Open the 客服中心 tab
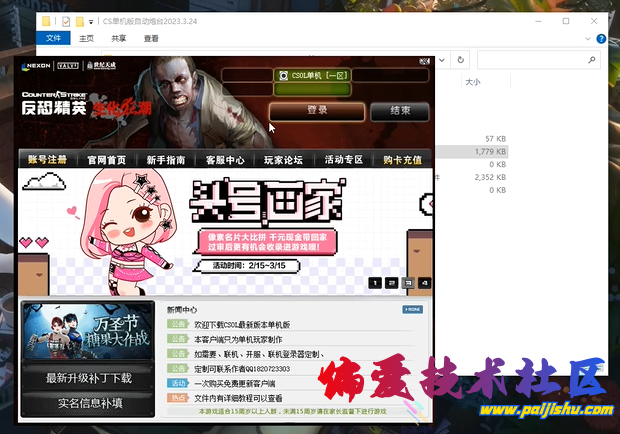The height and width of the screenshot is (434, 620). (225, 160)
